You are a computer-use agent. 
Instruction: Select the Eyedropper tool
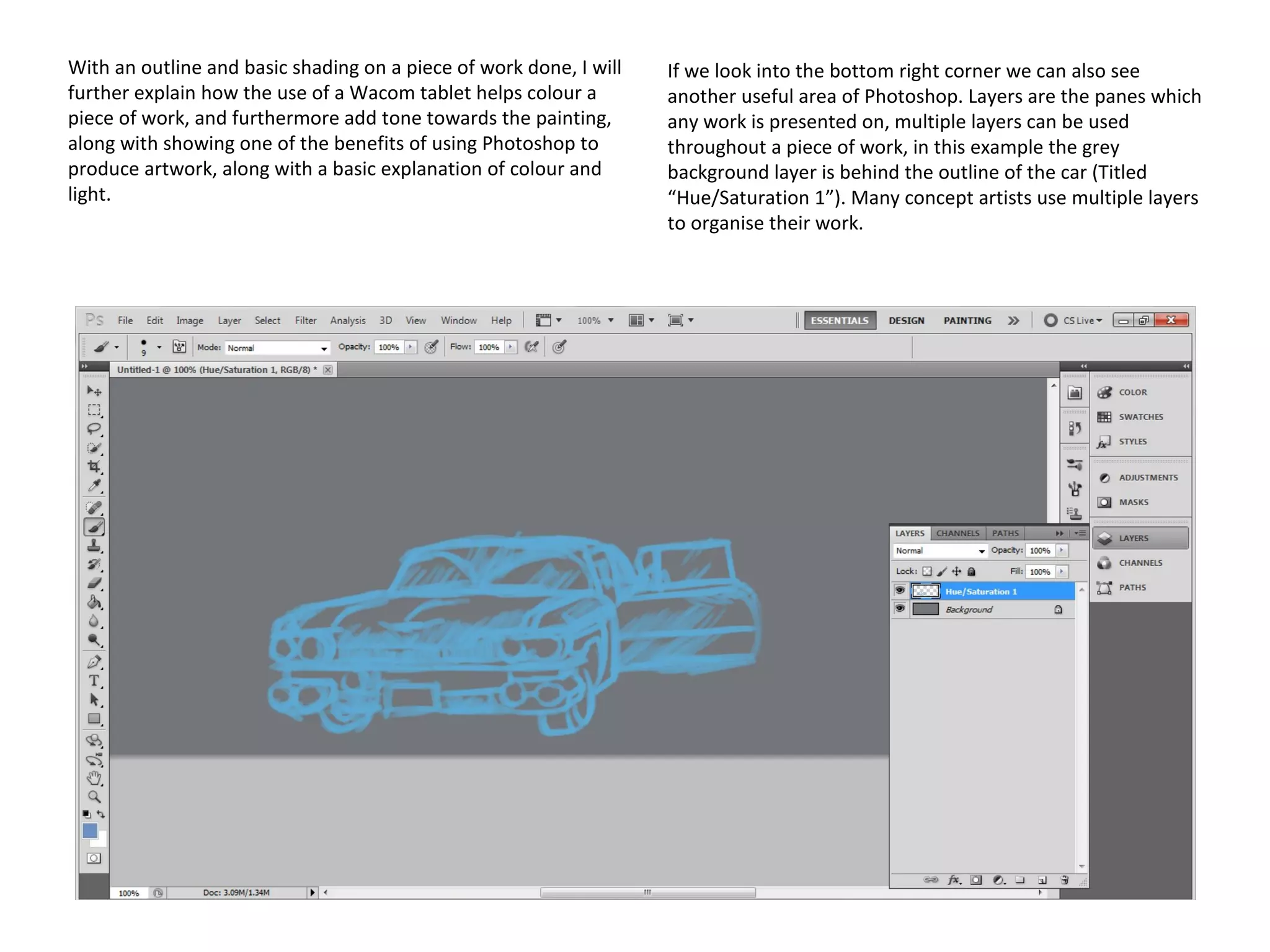(x=94, y=485)
